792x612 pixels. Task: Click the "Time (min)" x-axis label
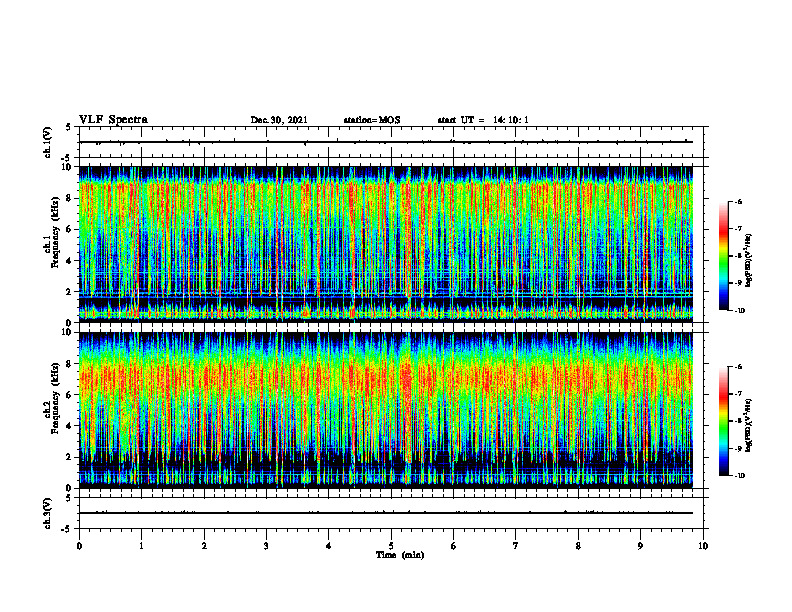400,555
